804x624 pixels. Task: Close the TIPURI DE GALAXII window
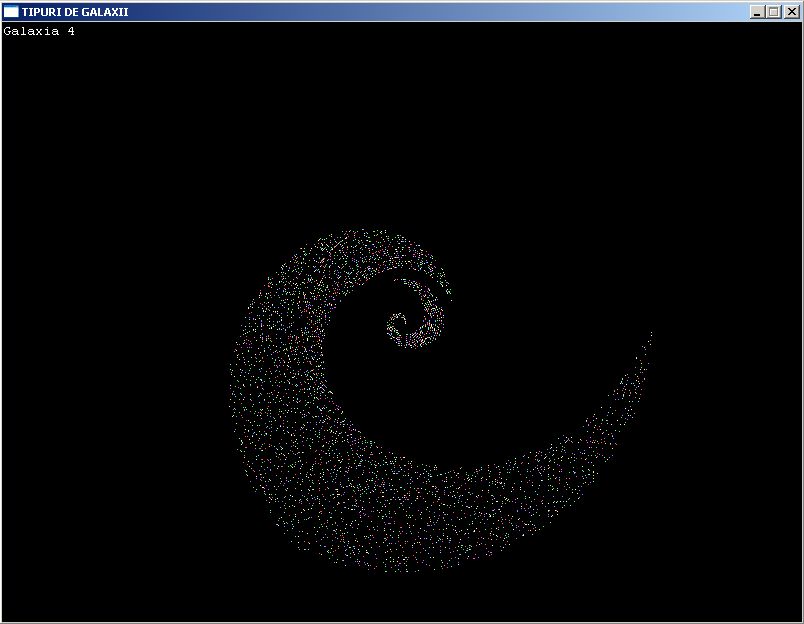coord(791,12)
